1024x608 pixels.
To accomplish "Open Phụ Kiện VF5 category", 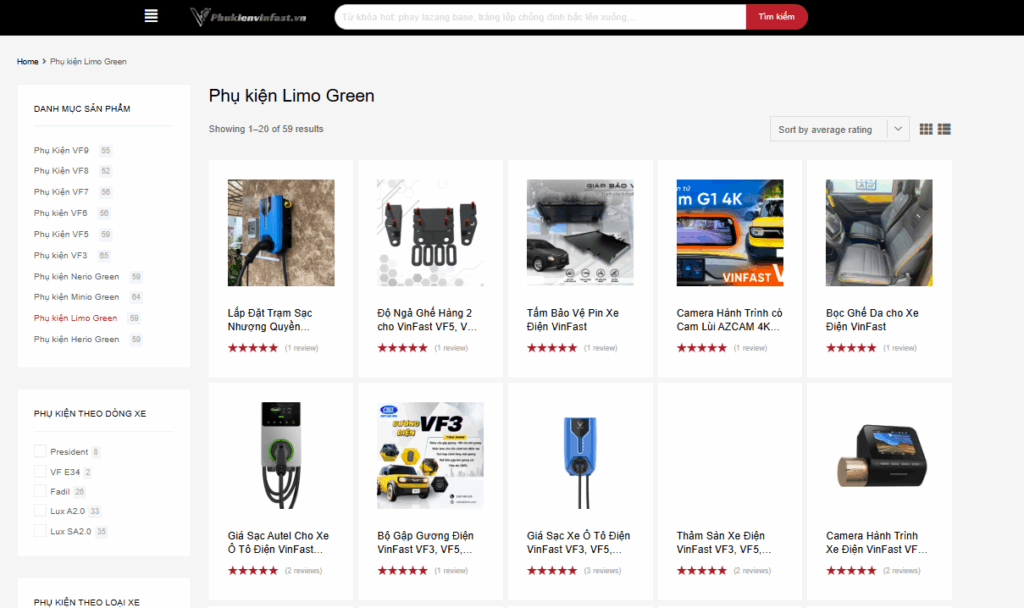I will [x=61, y=234].
